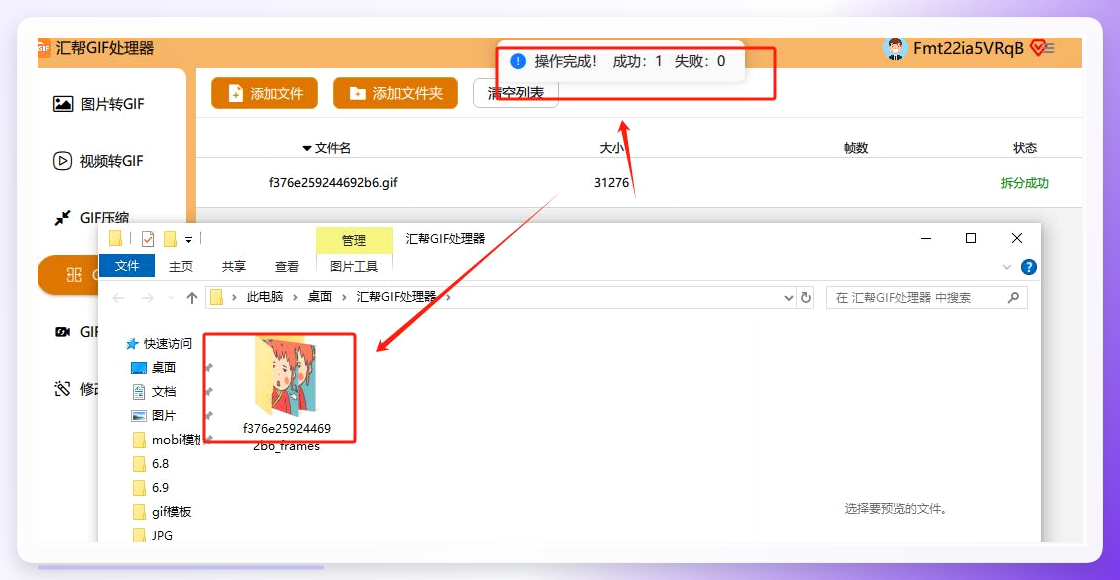Click the Explorer help question icon
The width and height of the screenshot is (1120, 580).
point(1029,267)
